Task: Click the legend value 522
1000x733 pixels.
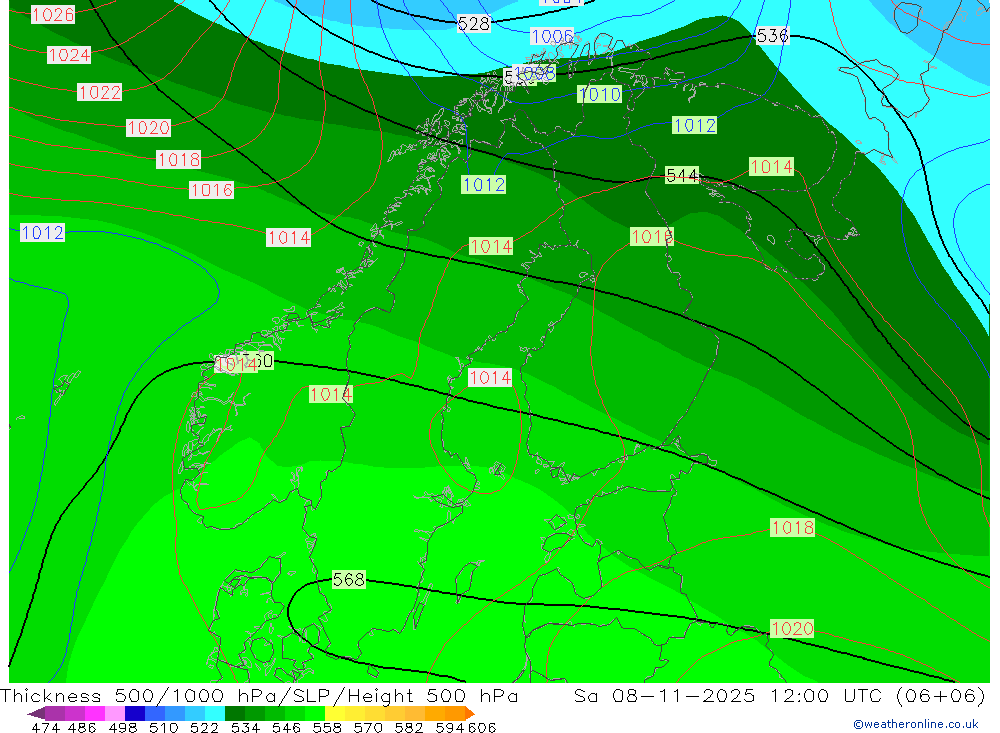Action: [x=204, y=727]
